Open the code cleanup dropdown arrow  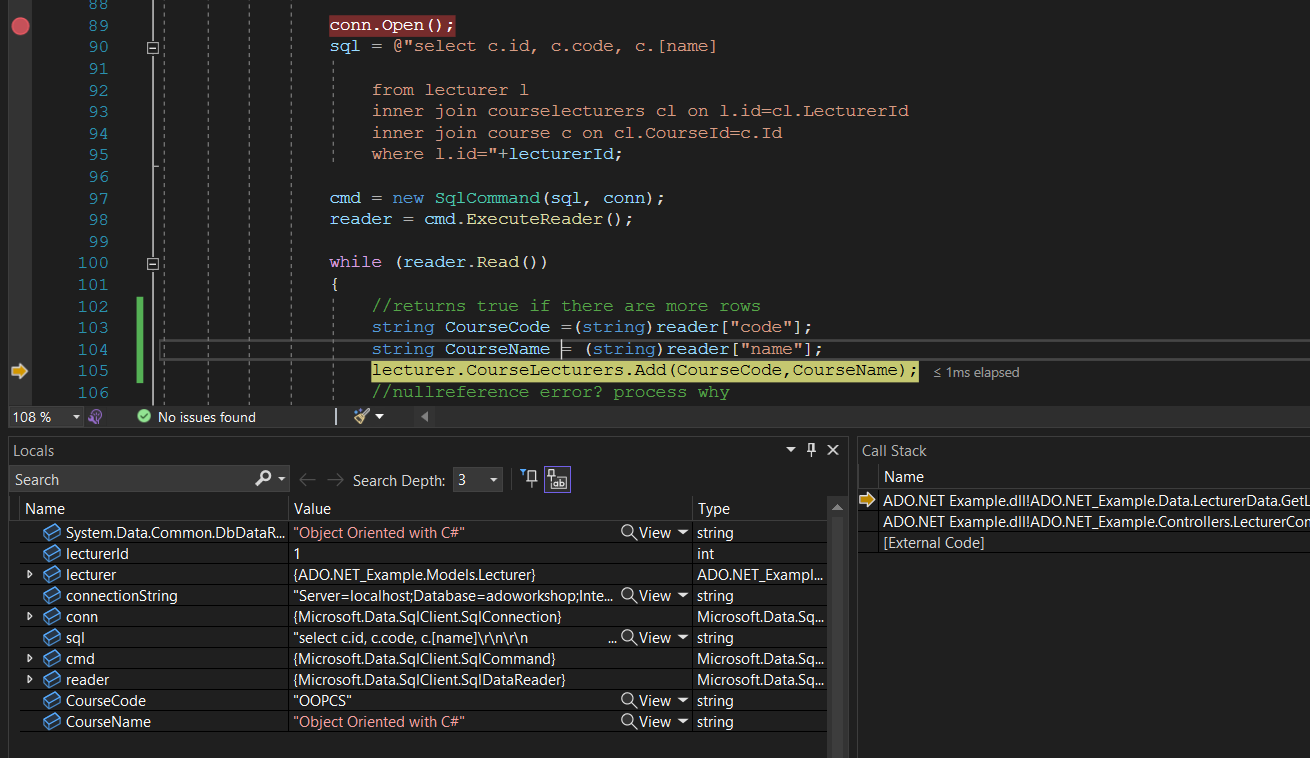tap(379, 417)
